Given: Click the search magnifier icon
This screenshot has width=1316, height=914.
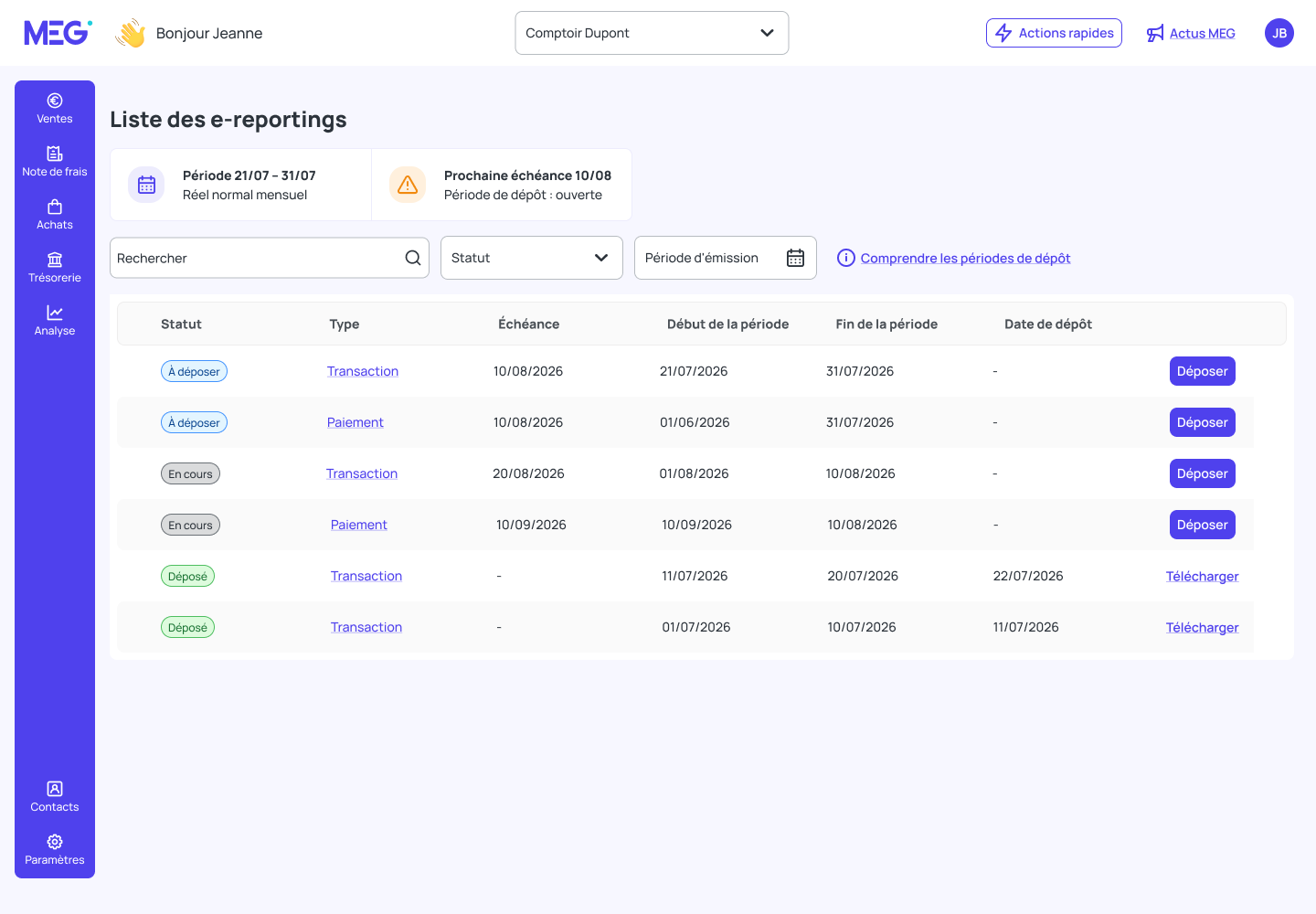Looking at the screenshot, I should click(413, 258).
